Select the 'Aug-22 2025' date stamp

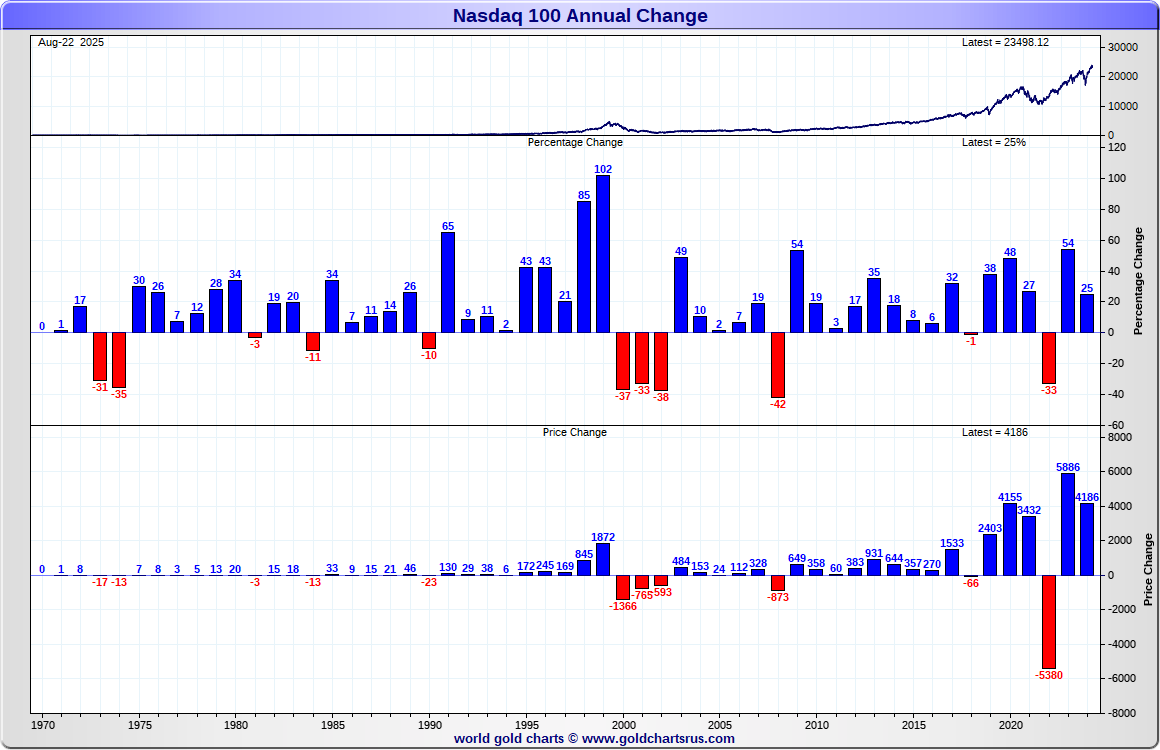tap(71, 42)
